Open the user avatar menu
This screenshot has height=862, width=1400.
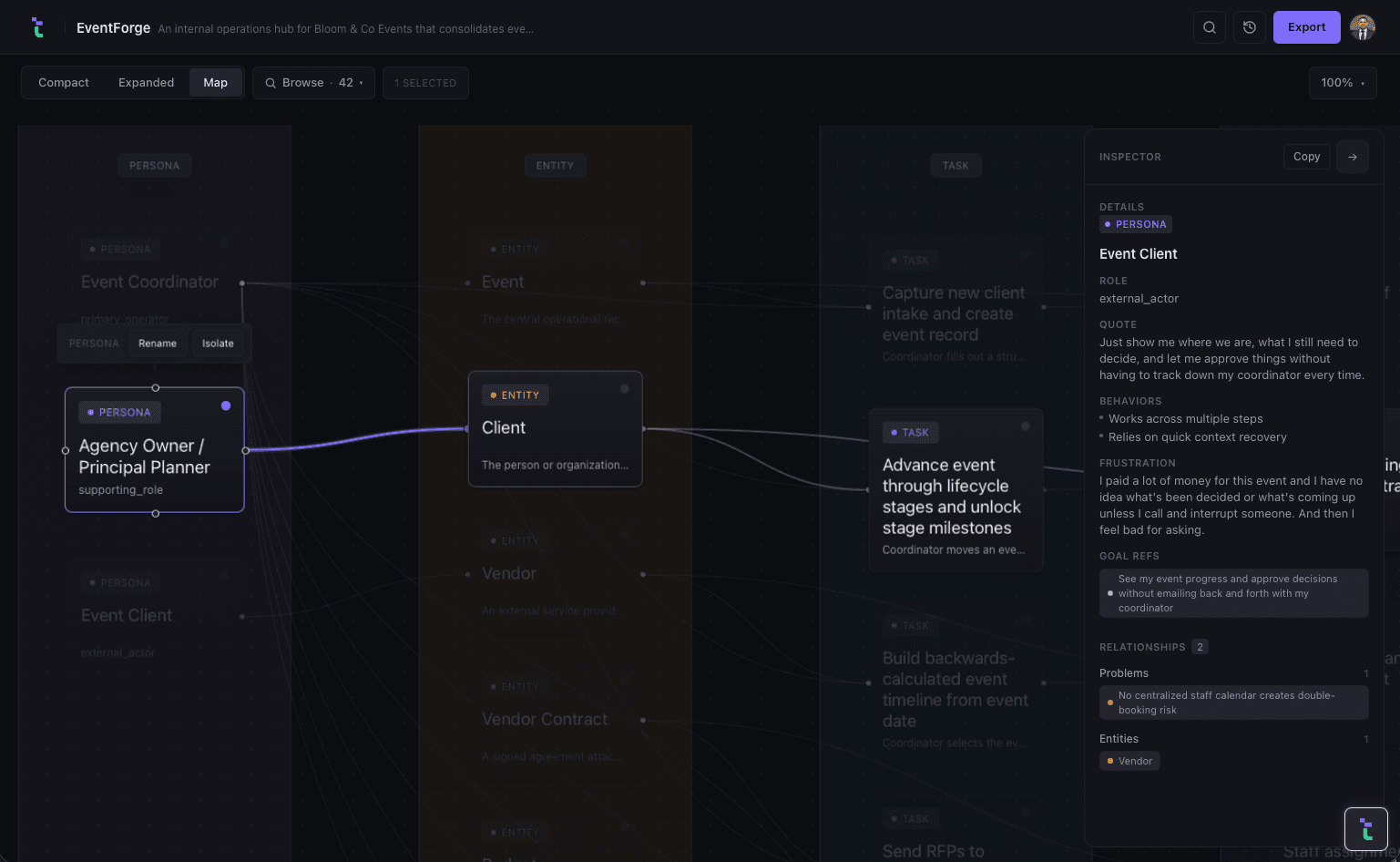coord(1363,27)
